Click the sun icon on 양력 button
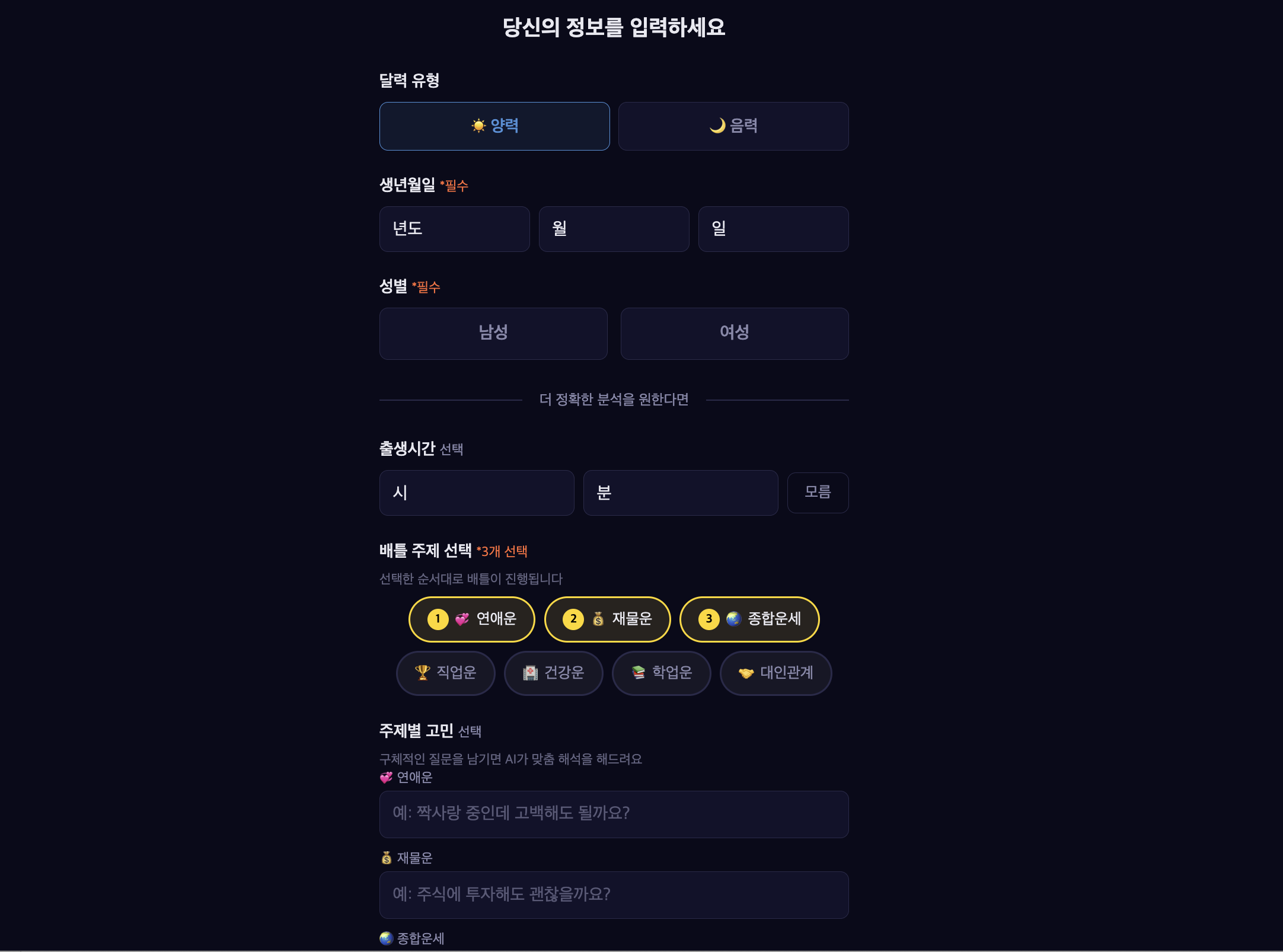This screenshot has width=1283, height=952. click(478, 126)
